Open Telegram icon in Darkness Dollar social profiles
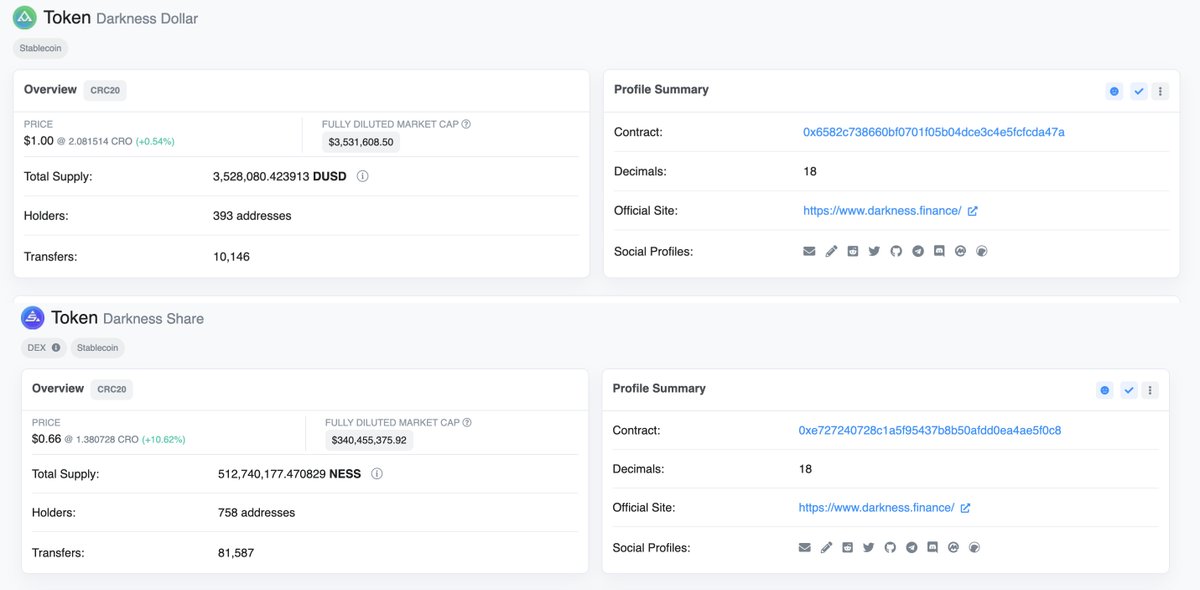 tap(917, 251)
